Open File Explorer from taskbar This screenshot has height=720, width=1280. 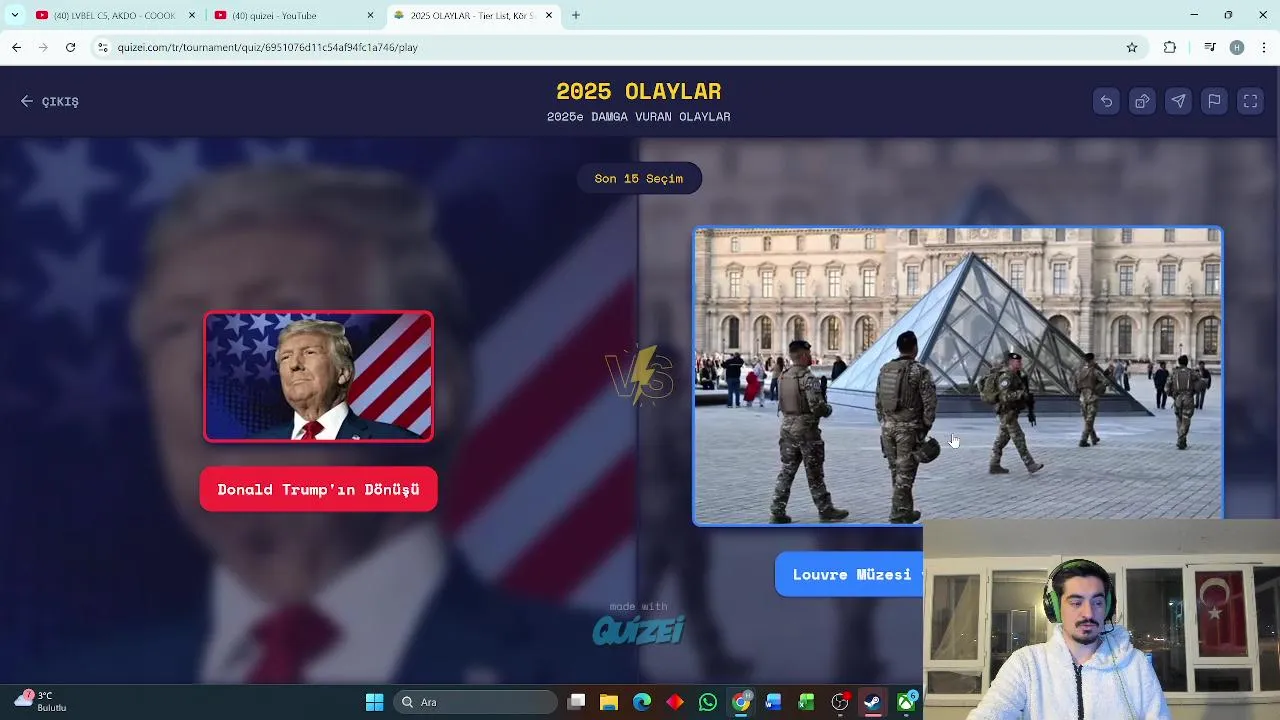coord(609,702)
